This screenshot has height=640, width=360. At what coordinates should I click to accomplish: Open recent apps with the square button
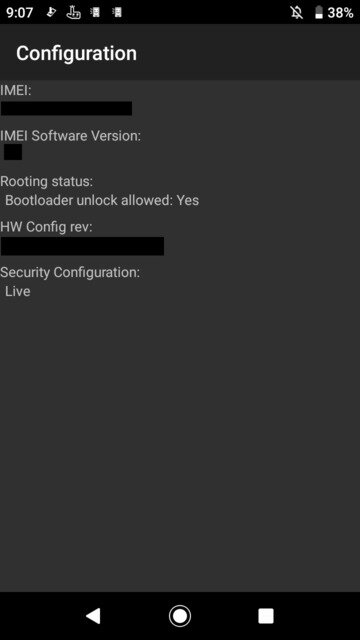click(x=266, y=616)
